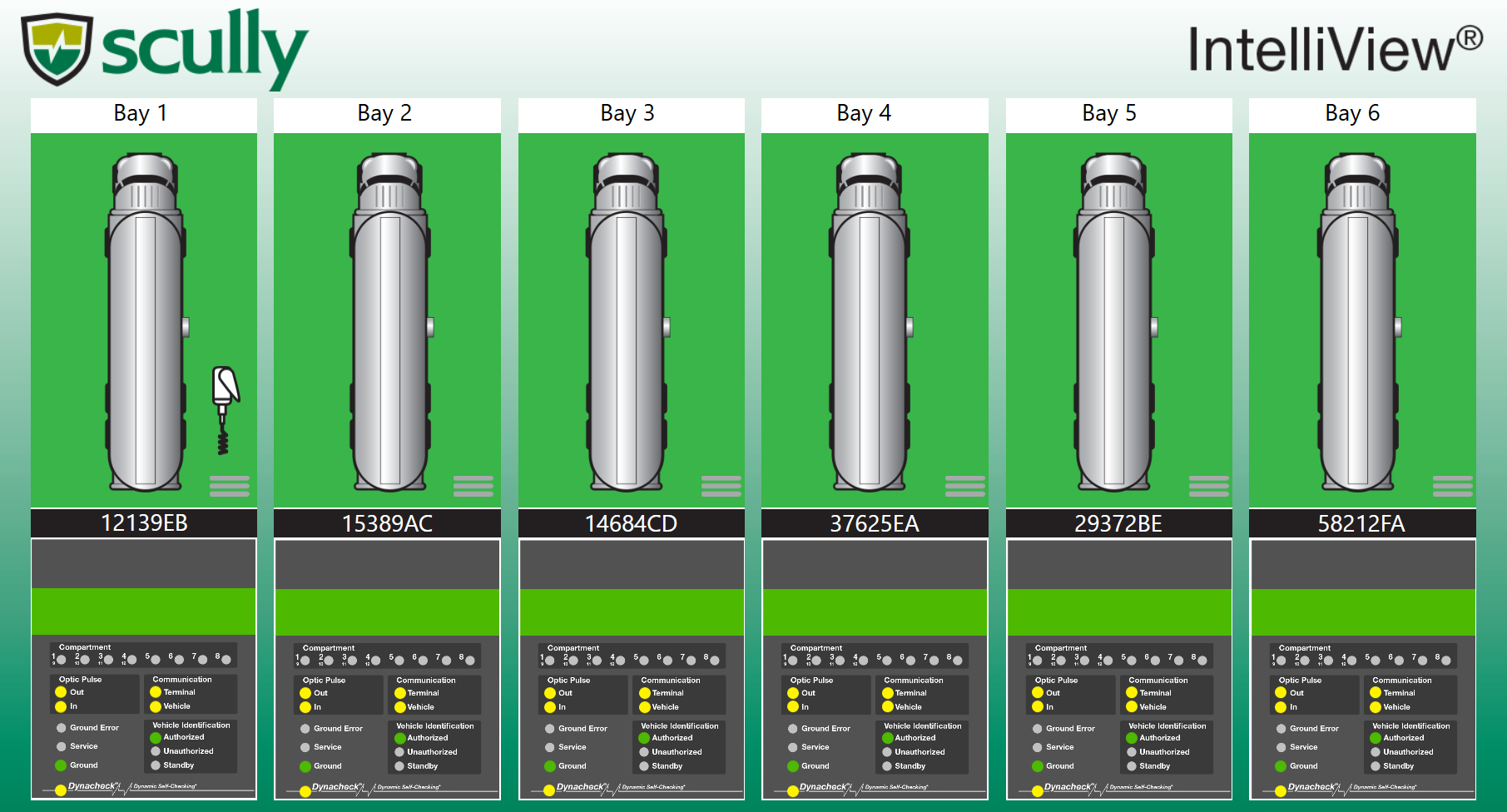Select the Bay 4 tanker truck graphic
Screen dimensions: 1507x812
coord(870,321)
